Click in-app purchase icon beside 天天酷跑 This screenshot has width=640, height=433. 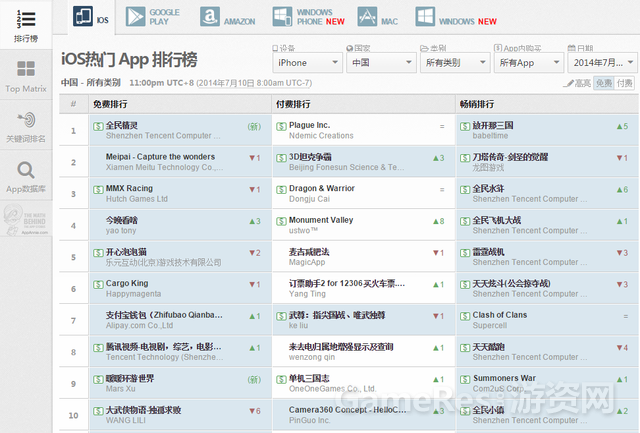tap(465, 348)
